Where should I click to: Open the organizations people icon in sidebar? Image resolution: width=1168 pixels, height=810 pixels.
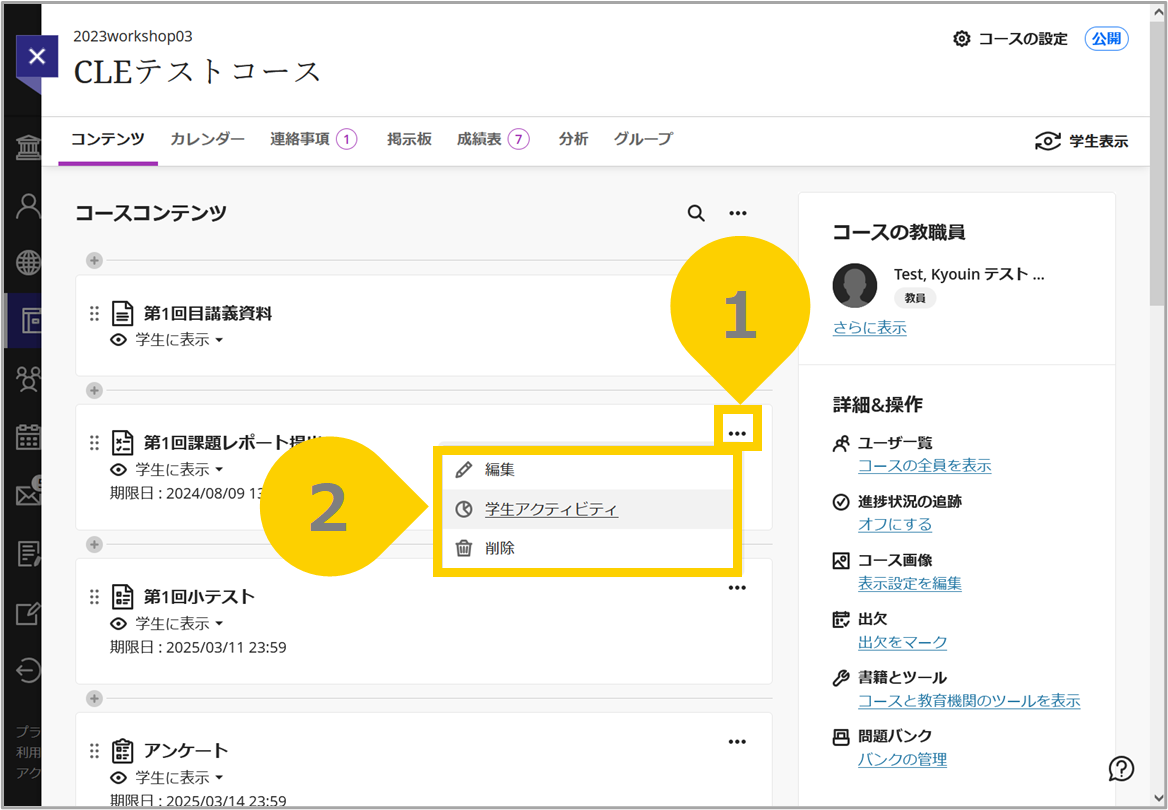pyautogui.click(x=28, y=379)
